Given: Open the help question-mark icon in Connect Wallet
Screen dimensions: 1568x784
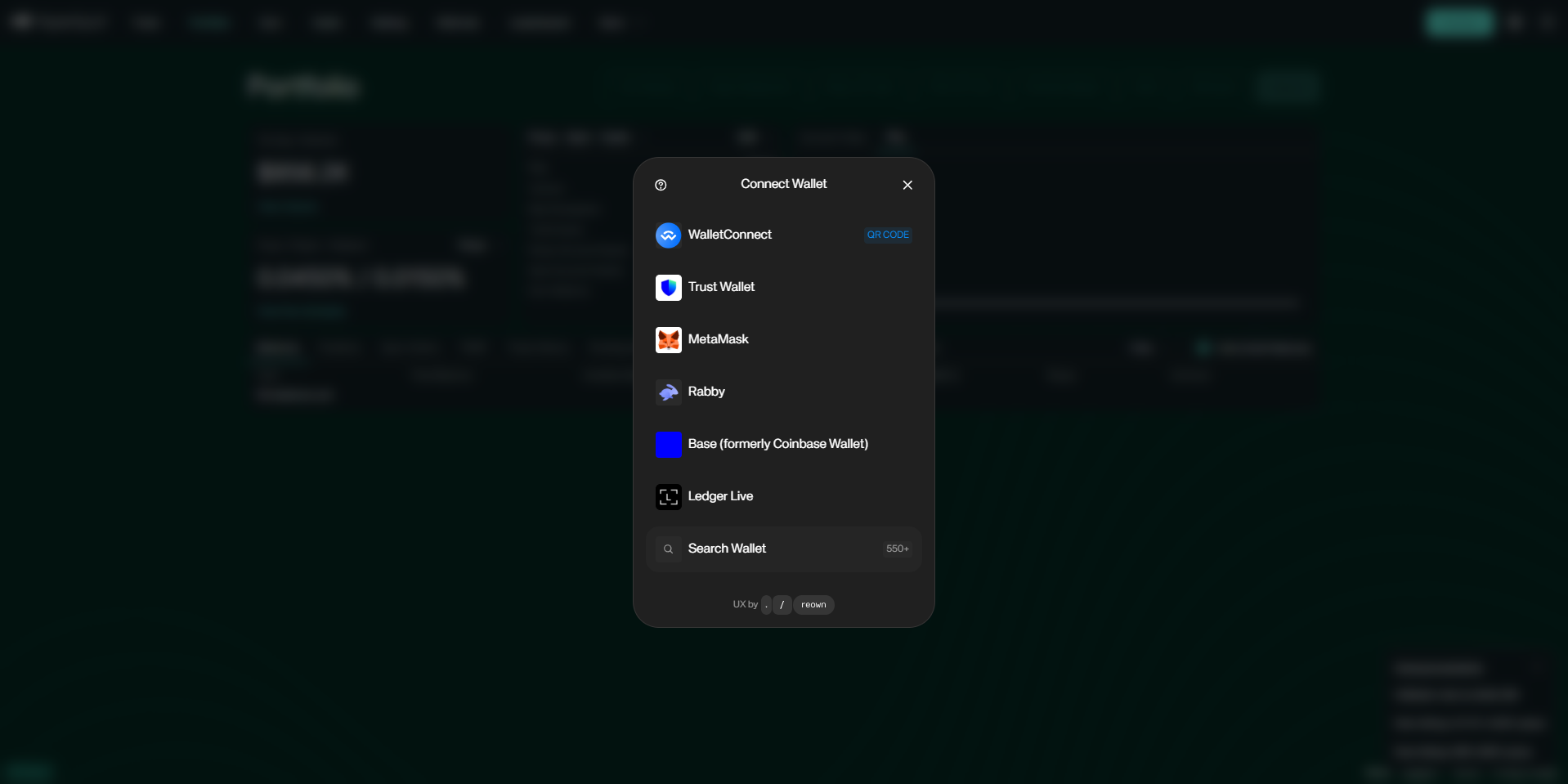Looking at the screenshot, I should click(x=661, y=185).
